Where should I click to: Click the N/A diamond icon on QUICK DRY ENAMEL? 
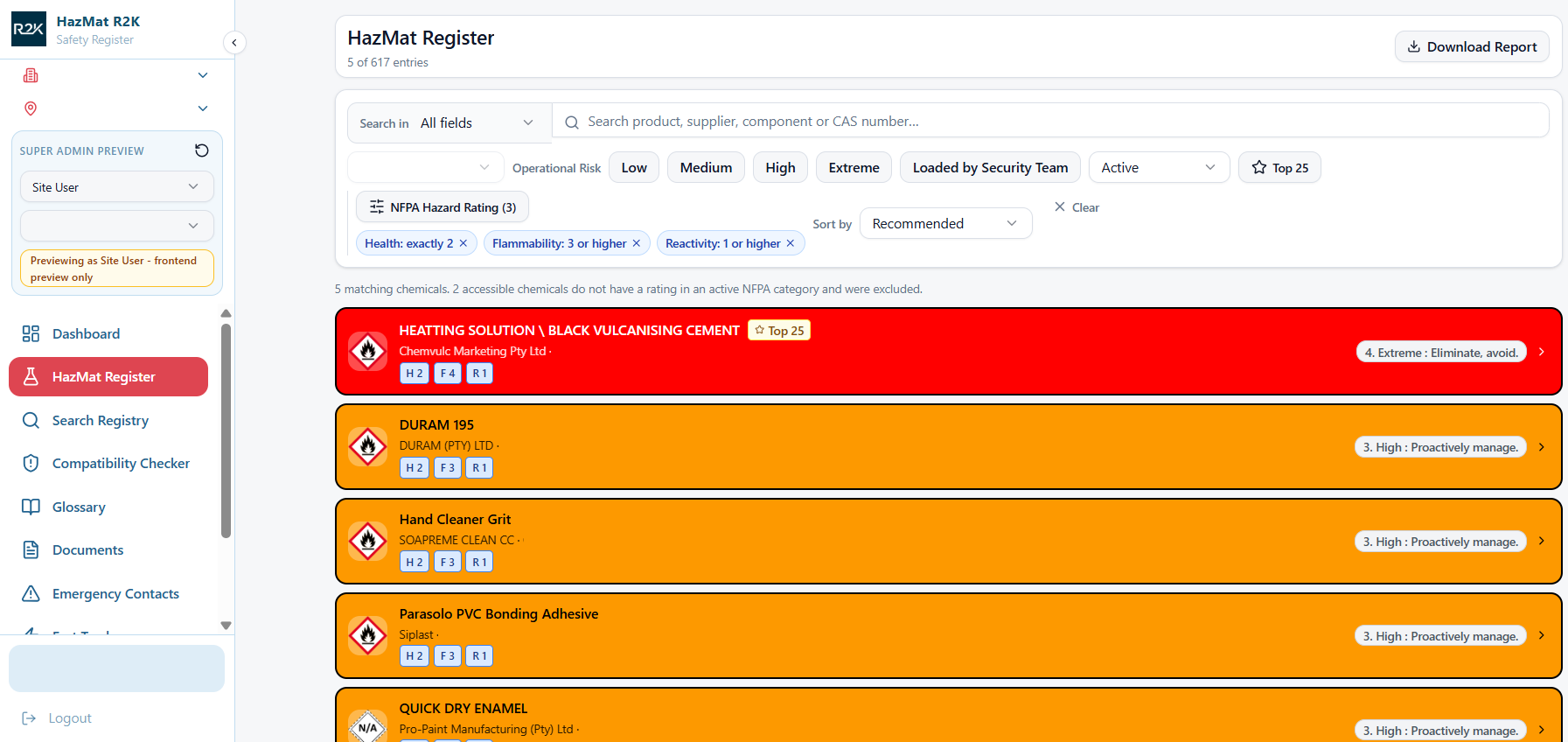point(368,727)
